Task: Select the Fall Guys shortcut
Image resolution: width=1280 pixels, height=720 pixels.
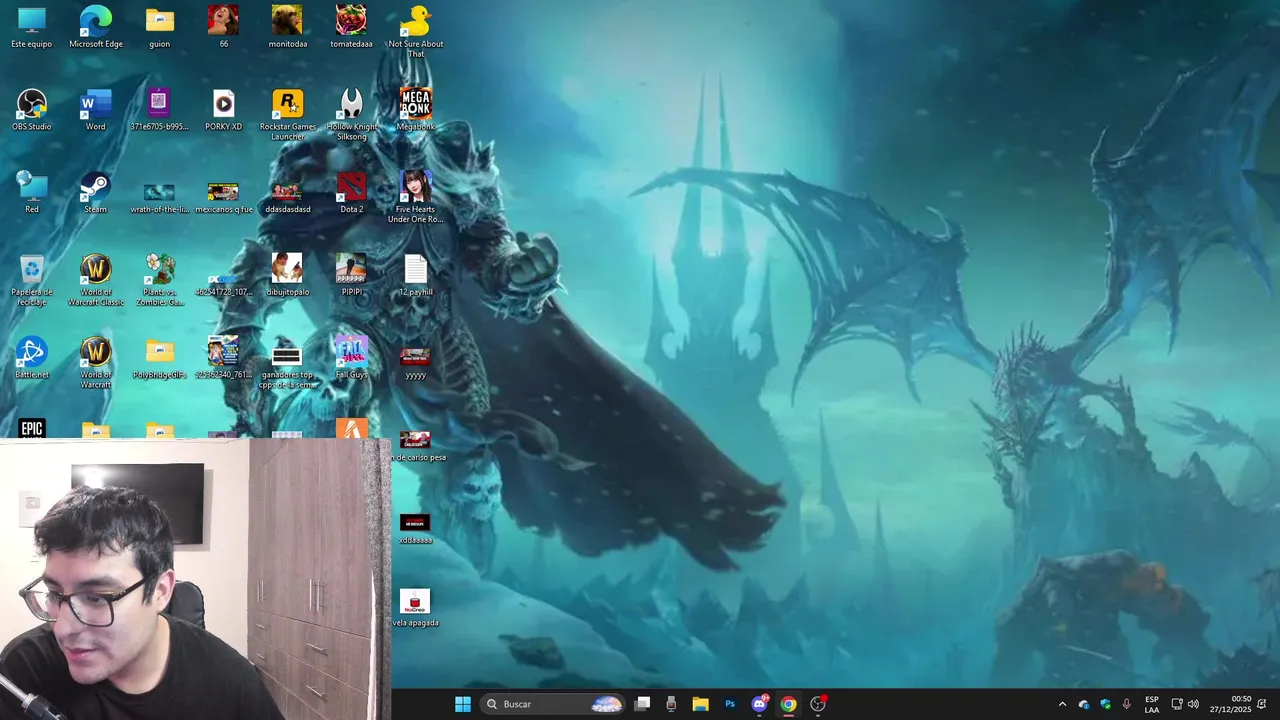Action: click(351, 358)
